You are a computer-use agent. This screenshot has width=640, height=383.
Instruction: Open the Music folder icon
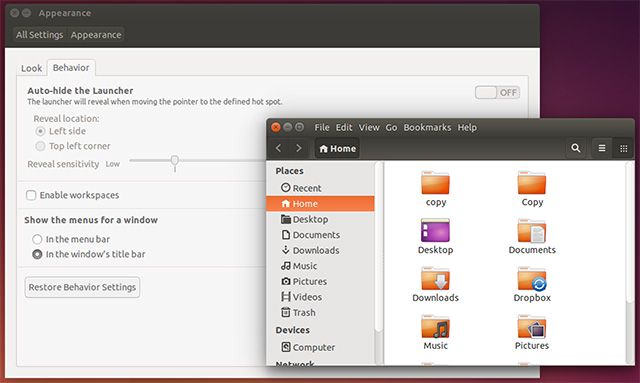coord(435,326)
